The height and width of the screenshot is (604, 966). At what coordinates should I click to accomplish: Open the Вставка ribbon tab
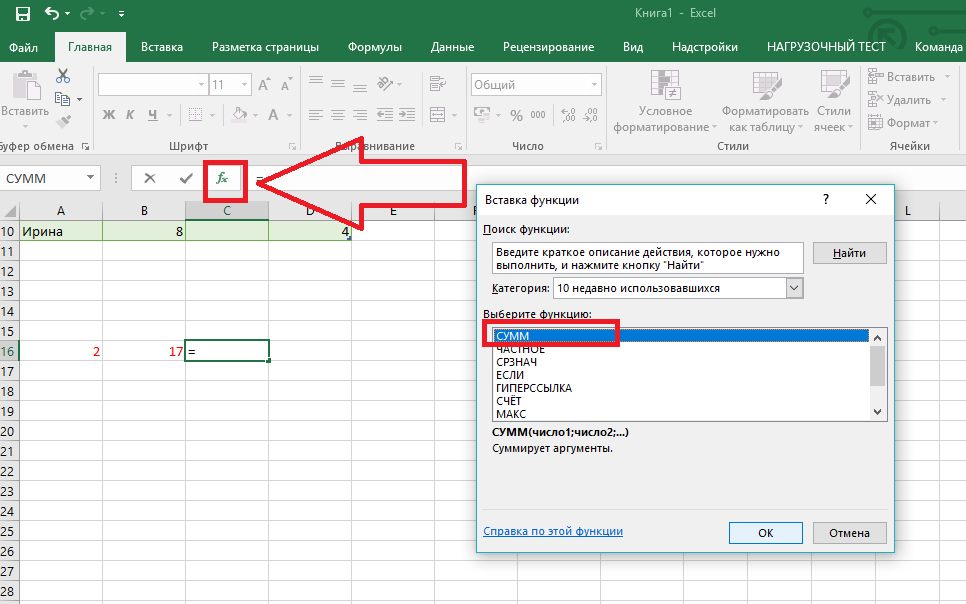162,47
